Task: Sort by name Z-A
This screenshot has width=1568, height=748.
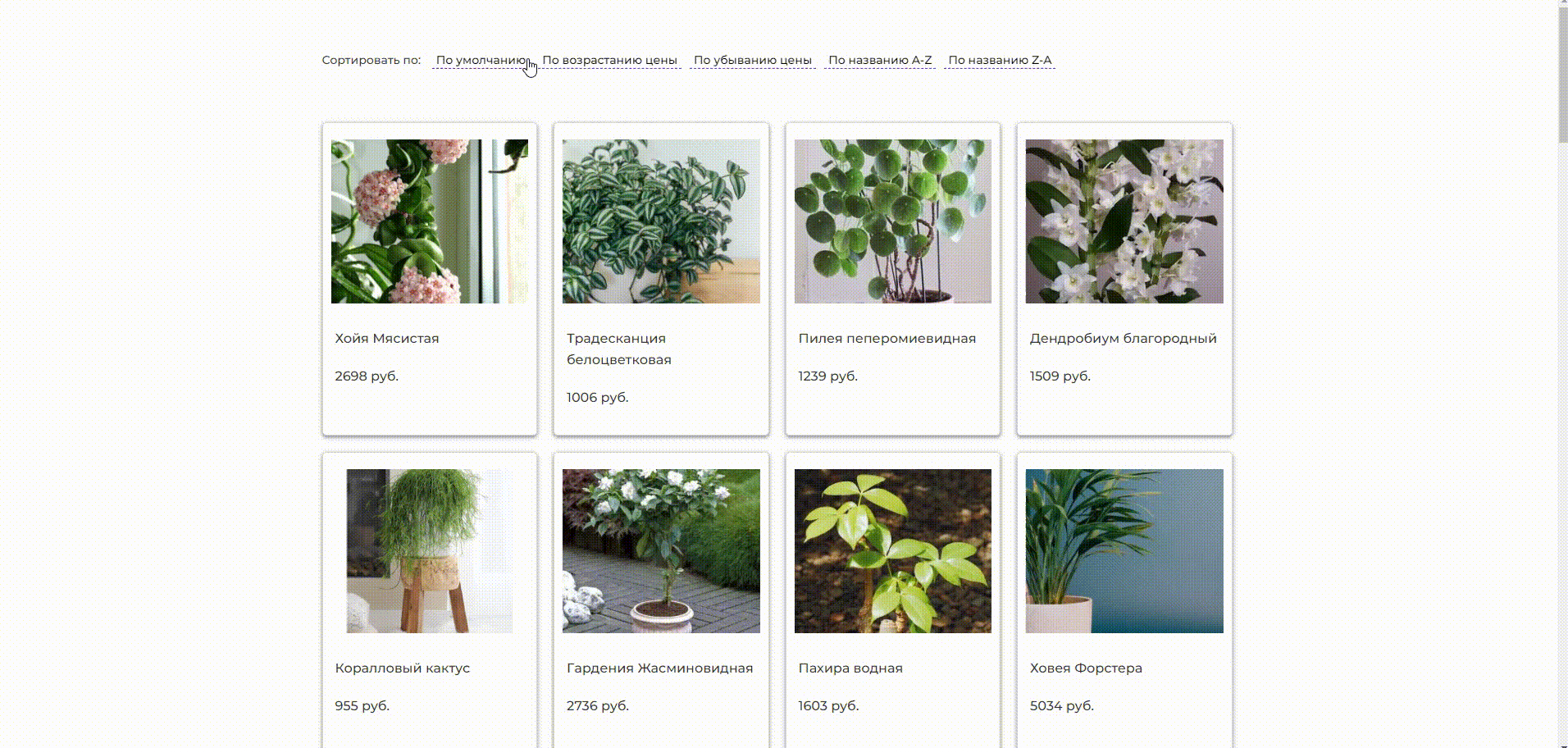Action: click(x=1000, y=60)
